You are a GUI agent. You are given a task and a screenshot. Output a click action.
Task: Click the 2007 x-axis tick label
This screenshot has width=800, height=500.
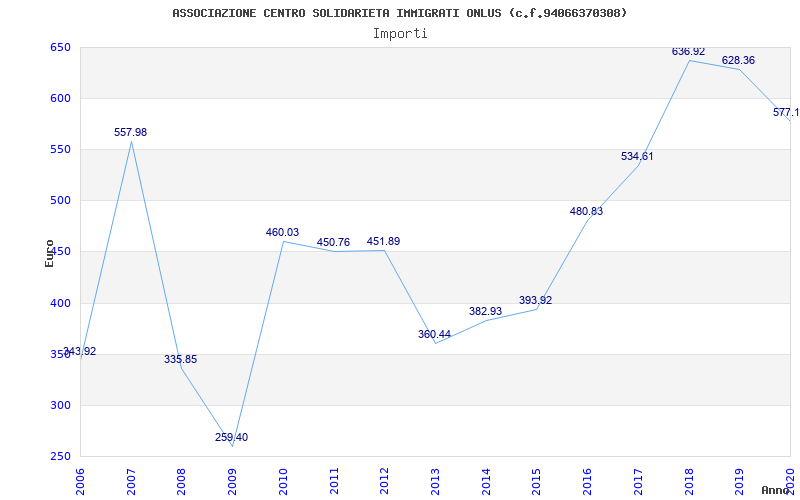click(131, 481)
